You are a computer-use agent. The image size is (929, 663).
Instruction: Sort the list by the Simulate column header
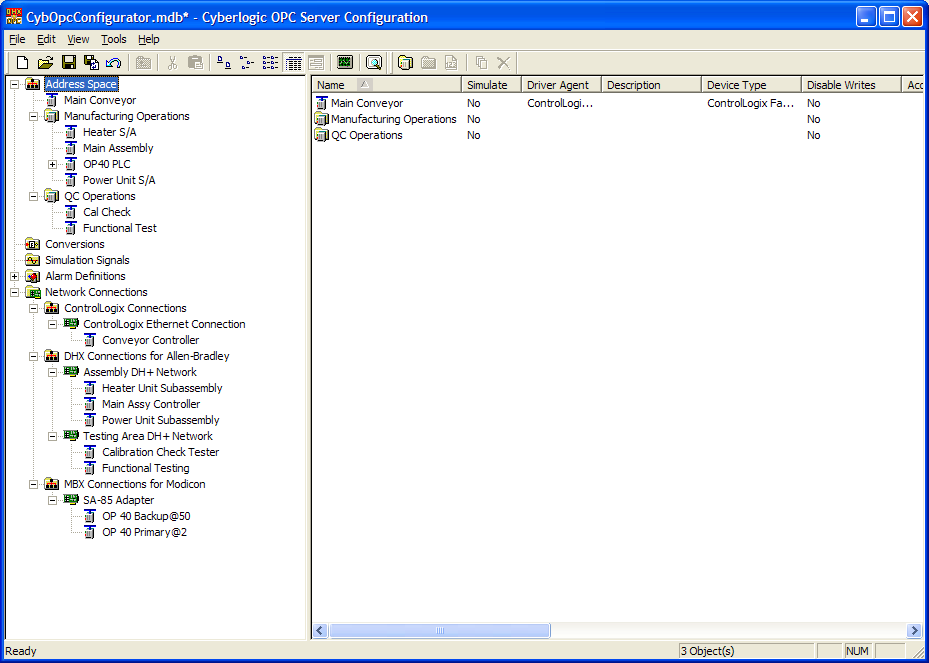tap(490, 85)
